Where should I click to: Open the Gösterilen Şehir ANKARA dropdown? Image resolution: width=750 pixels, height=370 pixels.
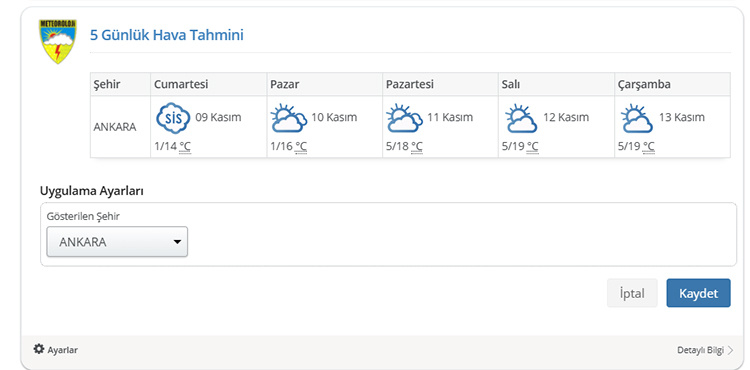tap(117, 241)
